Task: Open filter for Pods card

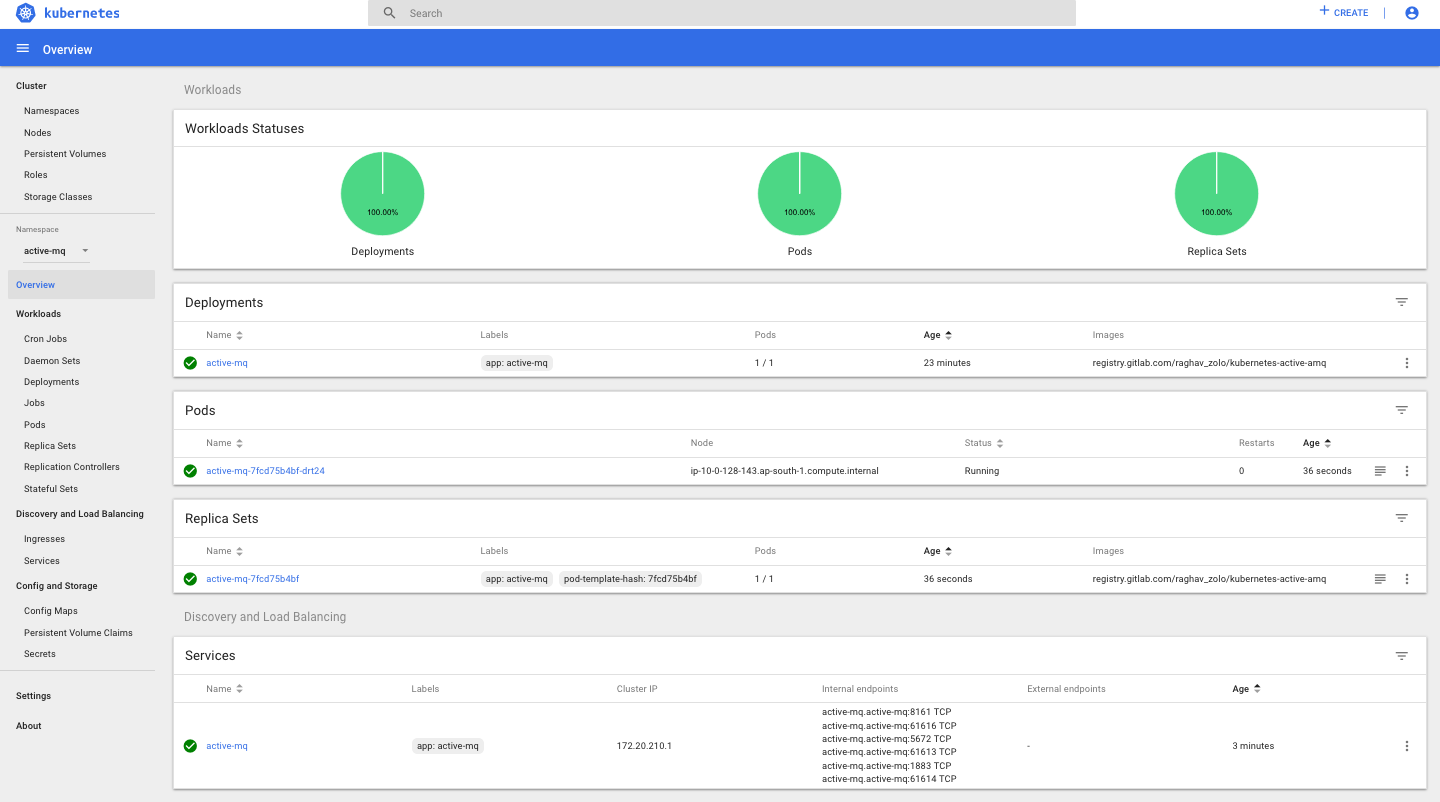Action: click(x=1402, y=410)
